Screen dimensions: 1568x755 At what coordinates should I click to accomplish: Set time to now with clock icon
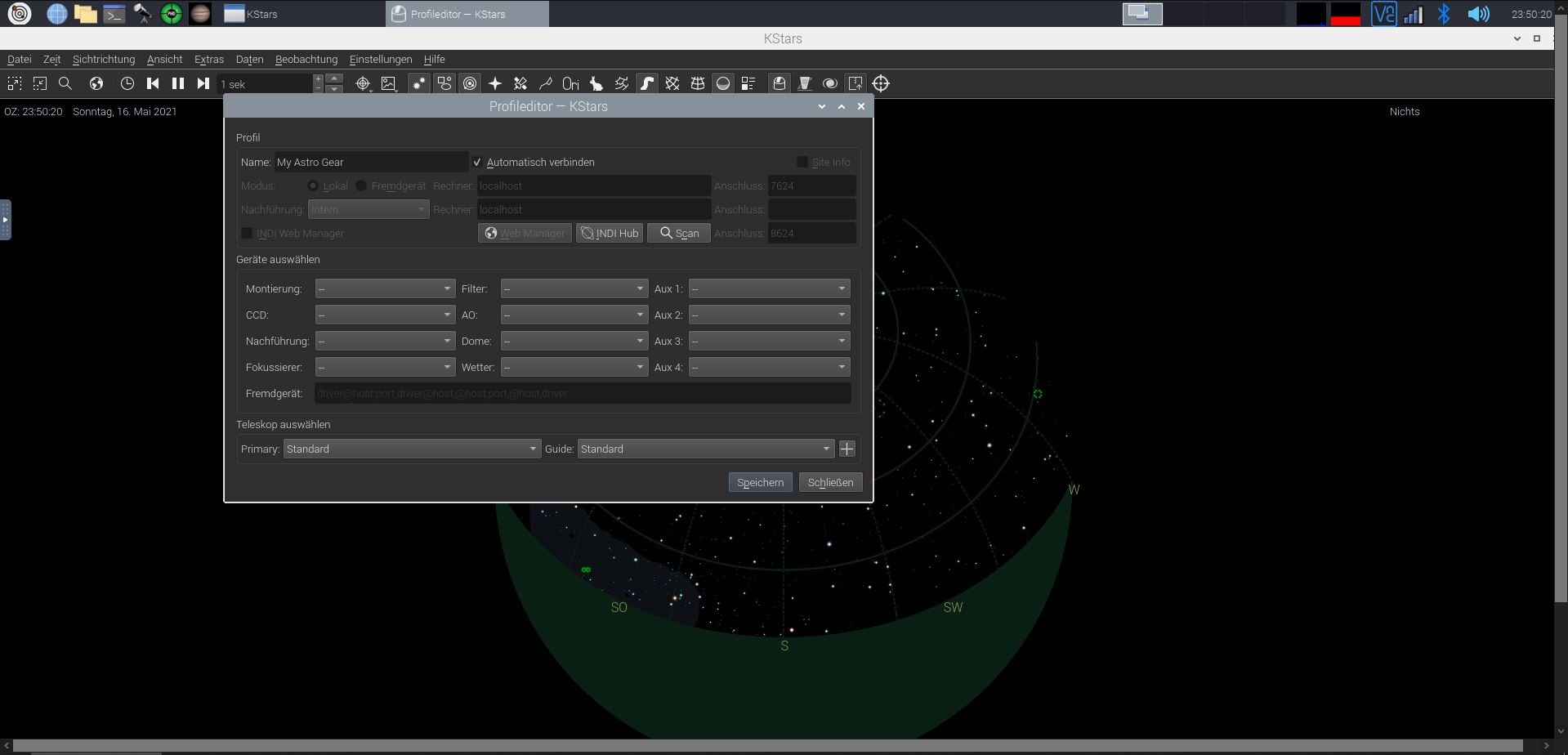pyautogui.click(x=127, y=83)
